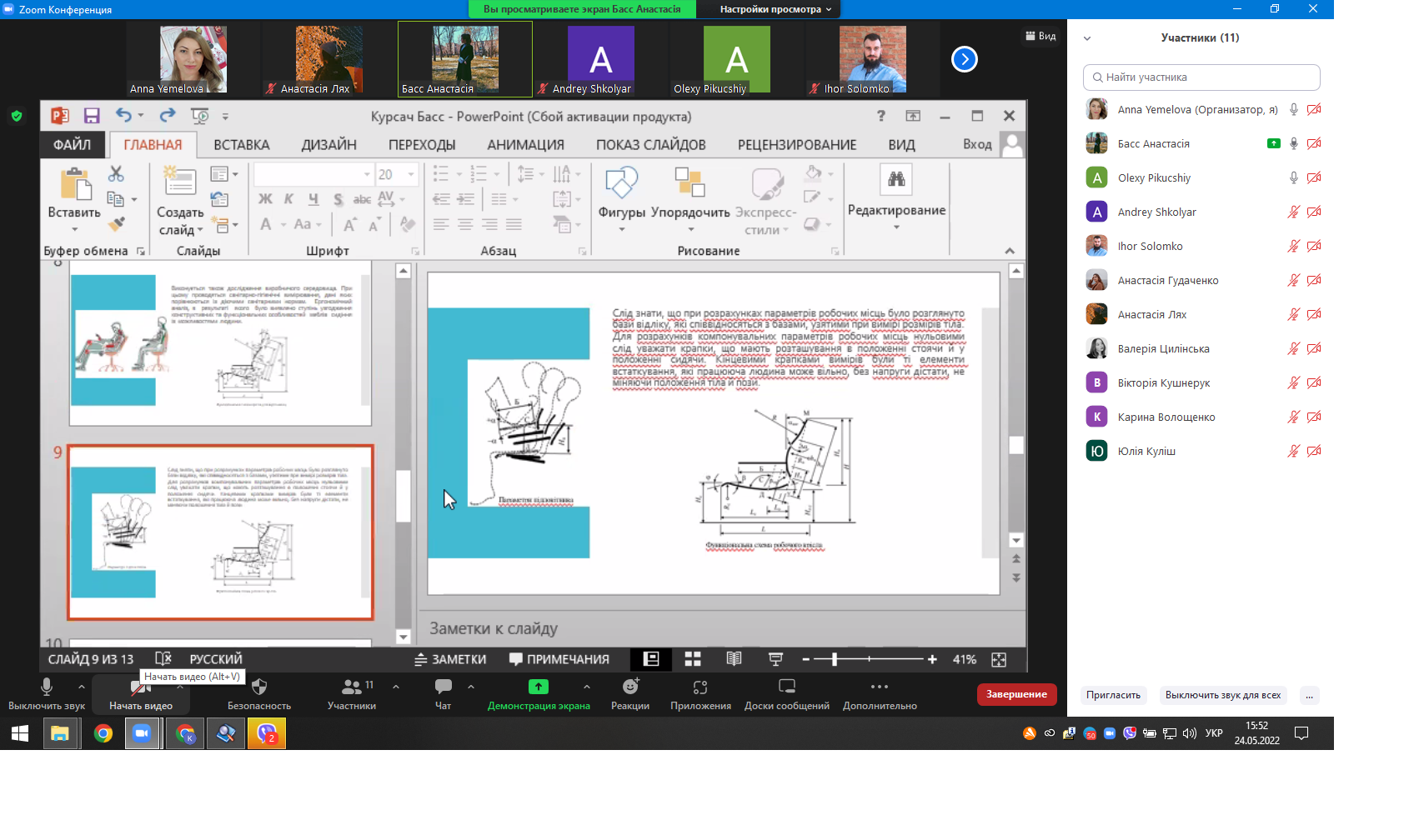
Task: Click the Slide Sorter view icon
Action: [693, 659]
